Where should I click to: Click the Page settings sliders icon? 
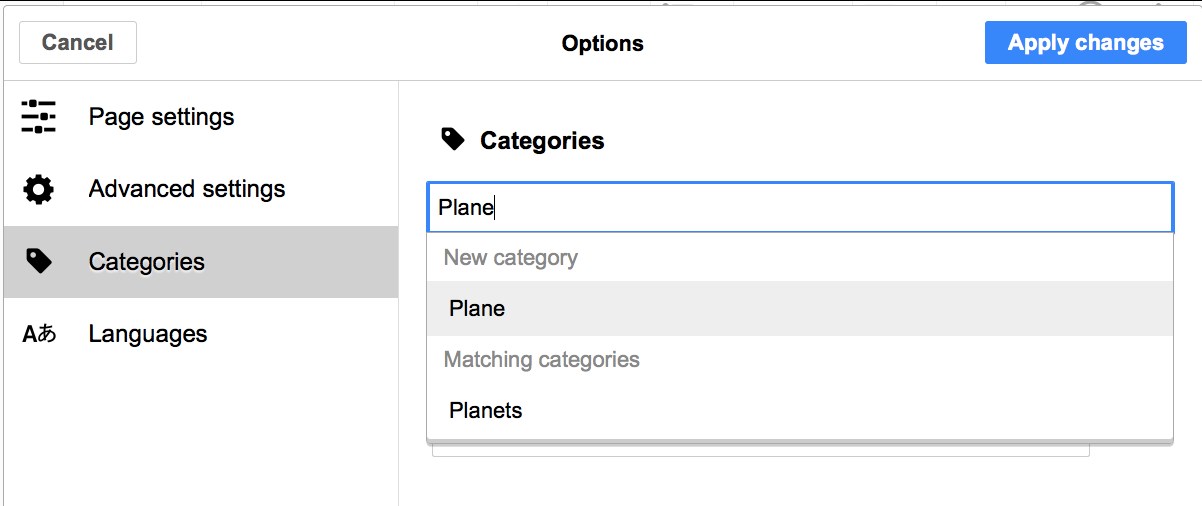pyautogui.click(x=38, y=117)
